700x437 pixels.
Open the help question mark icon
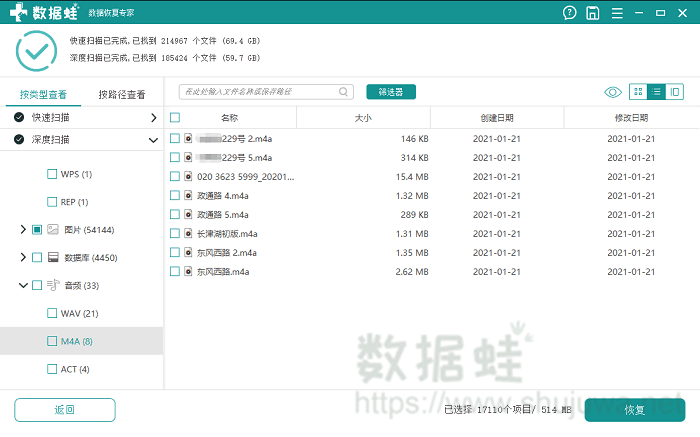tap(570, 13)
